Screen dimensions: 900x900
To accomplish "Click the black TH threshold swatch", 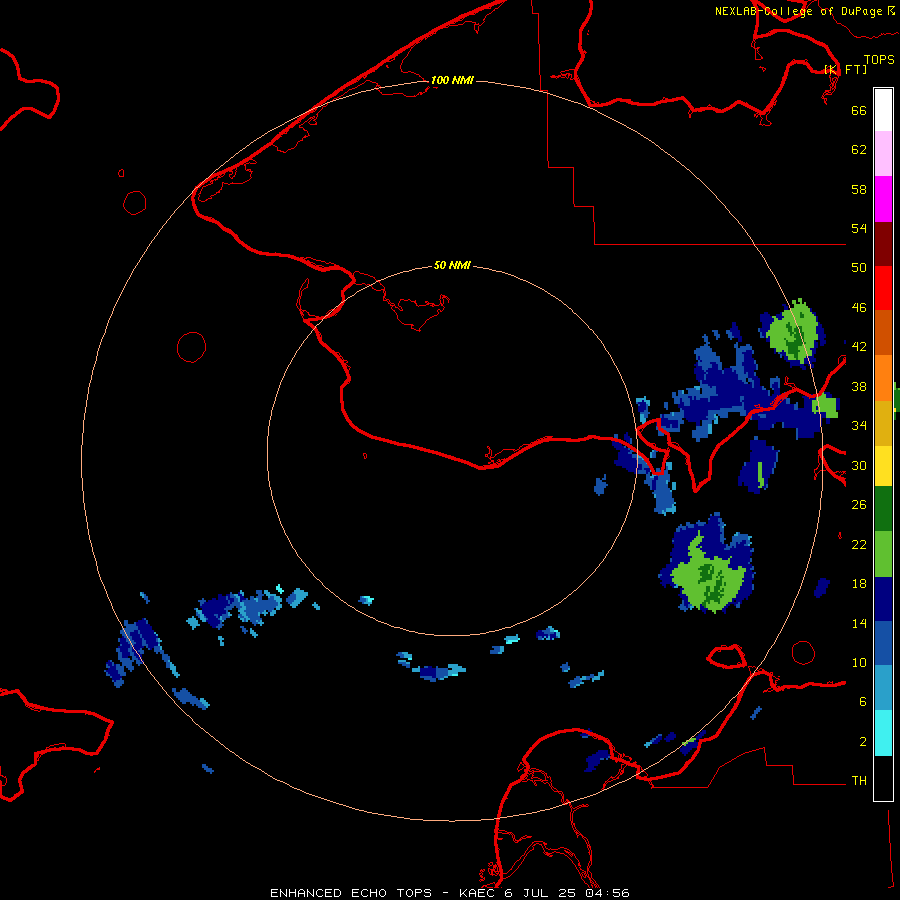I will 883,778.
